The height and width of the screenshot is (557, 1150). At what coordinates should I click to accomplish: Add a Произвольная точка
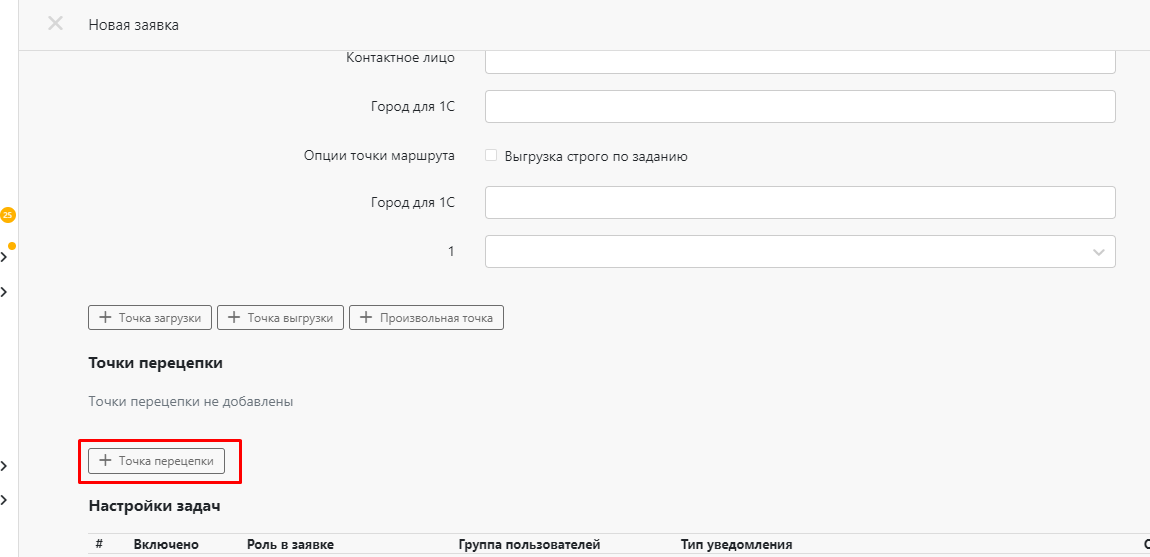point(426,318)
